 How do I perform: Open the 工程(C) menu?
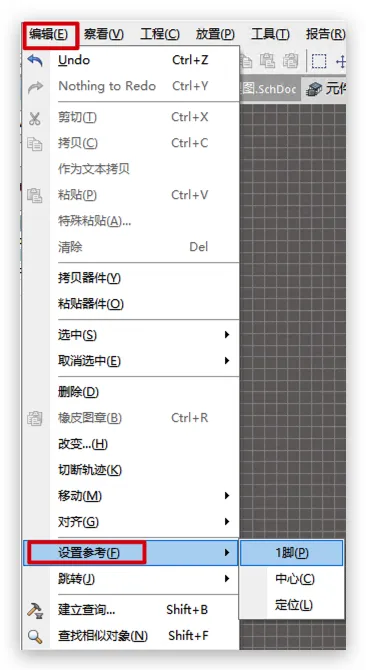(x=160, y=34)
